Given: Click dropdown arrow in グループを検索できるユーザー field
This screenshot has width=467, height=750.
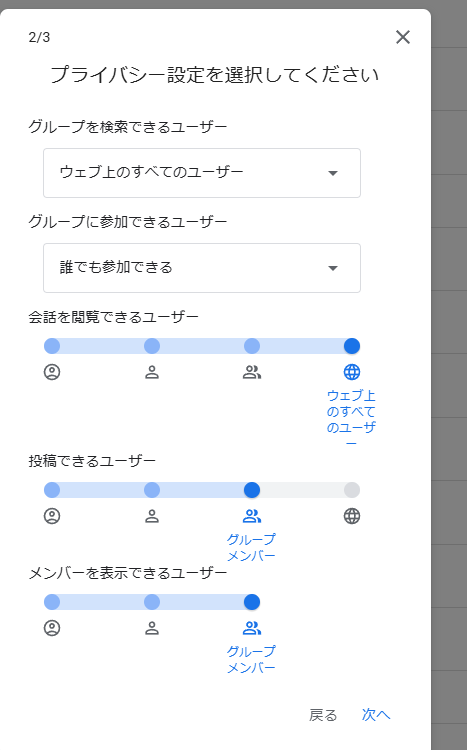Looking at the screenshot, I should (x=333, y=173).
